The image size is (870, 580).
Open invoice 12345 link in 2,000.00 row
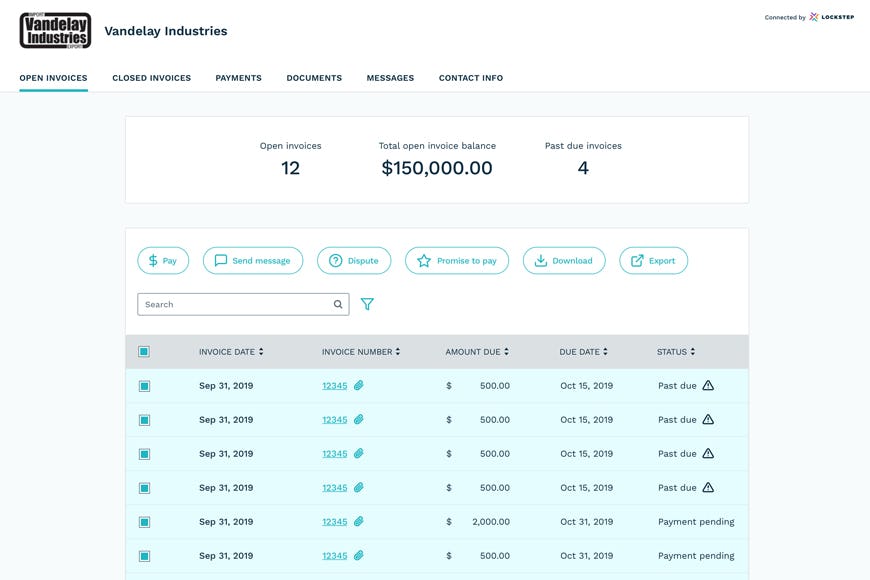click(335, 522)
